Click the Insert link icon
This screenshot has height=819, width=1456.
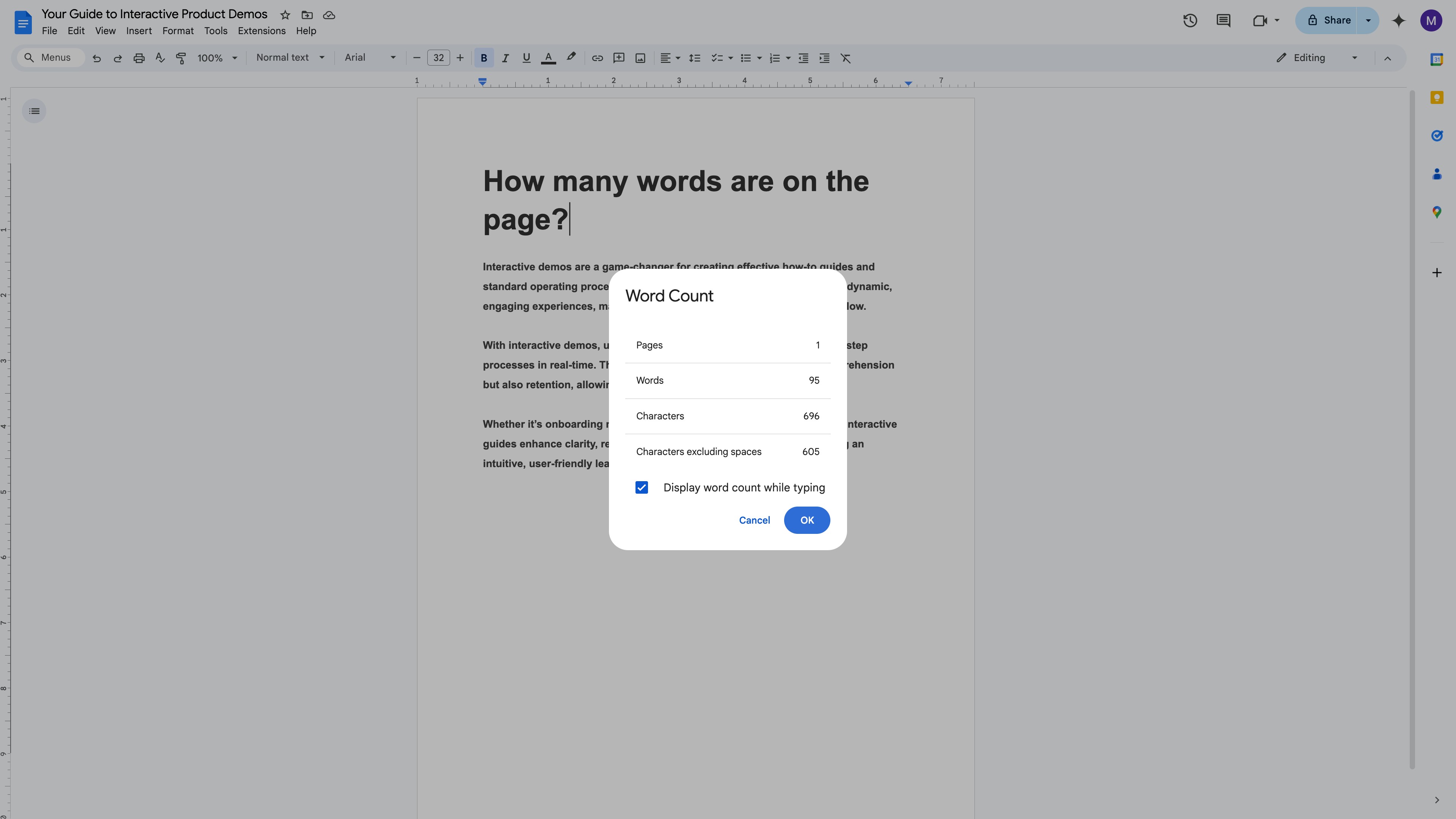tap(597, 58)
